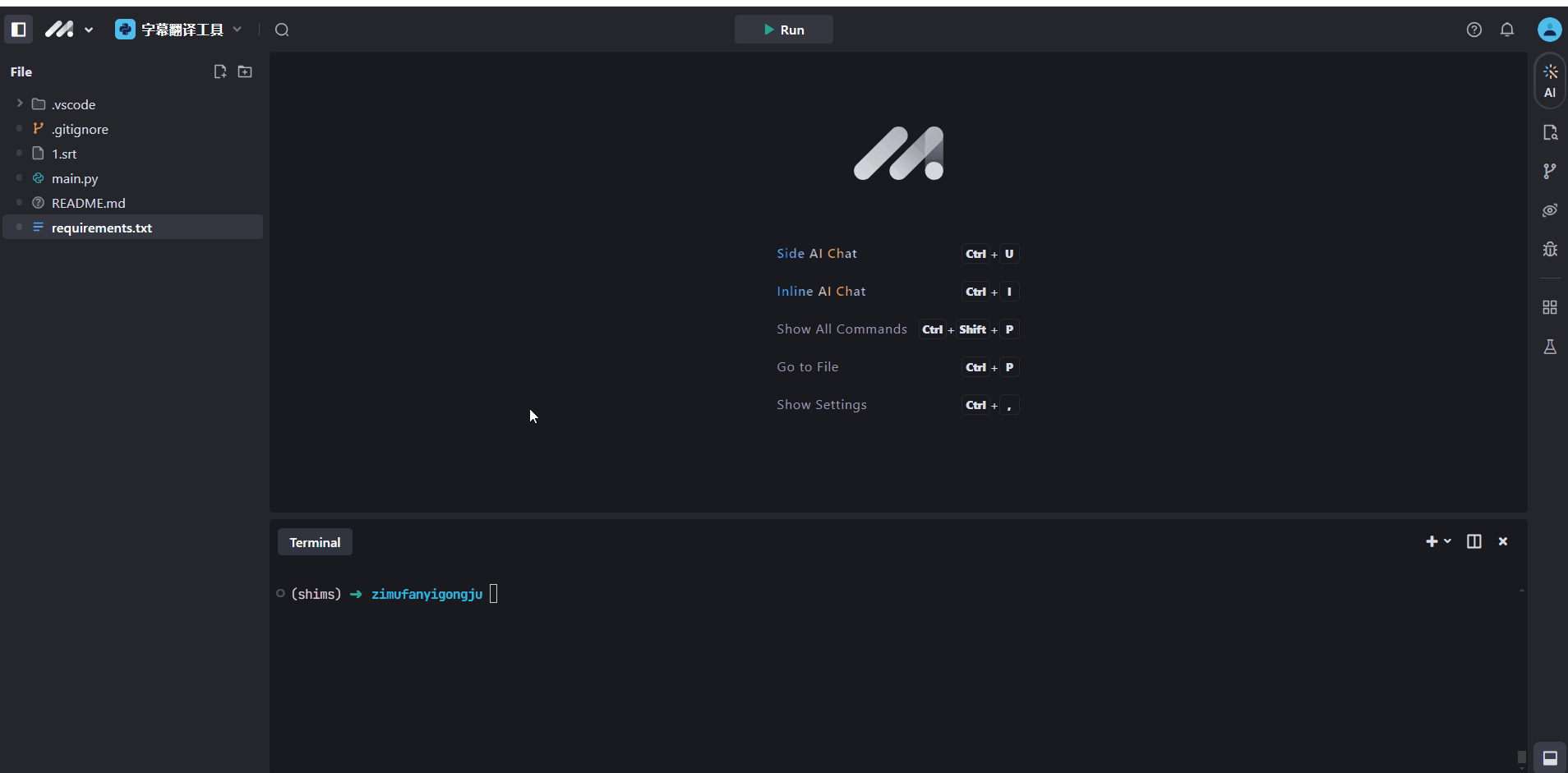This screenshot has width=1568, height=773.
Task: Close the terminal panel
Action: (1503, 541)
